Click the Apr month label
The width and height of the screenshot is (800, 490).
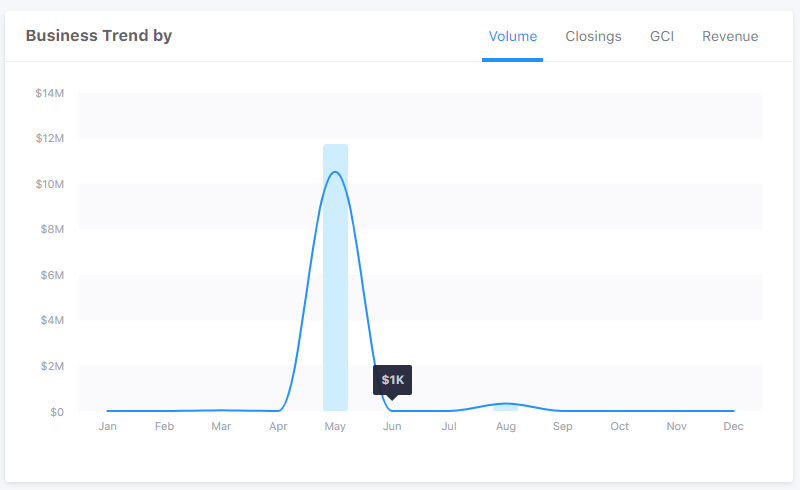coord(278,426)
